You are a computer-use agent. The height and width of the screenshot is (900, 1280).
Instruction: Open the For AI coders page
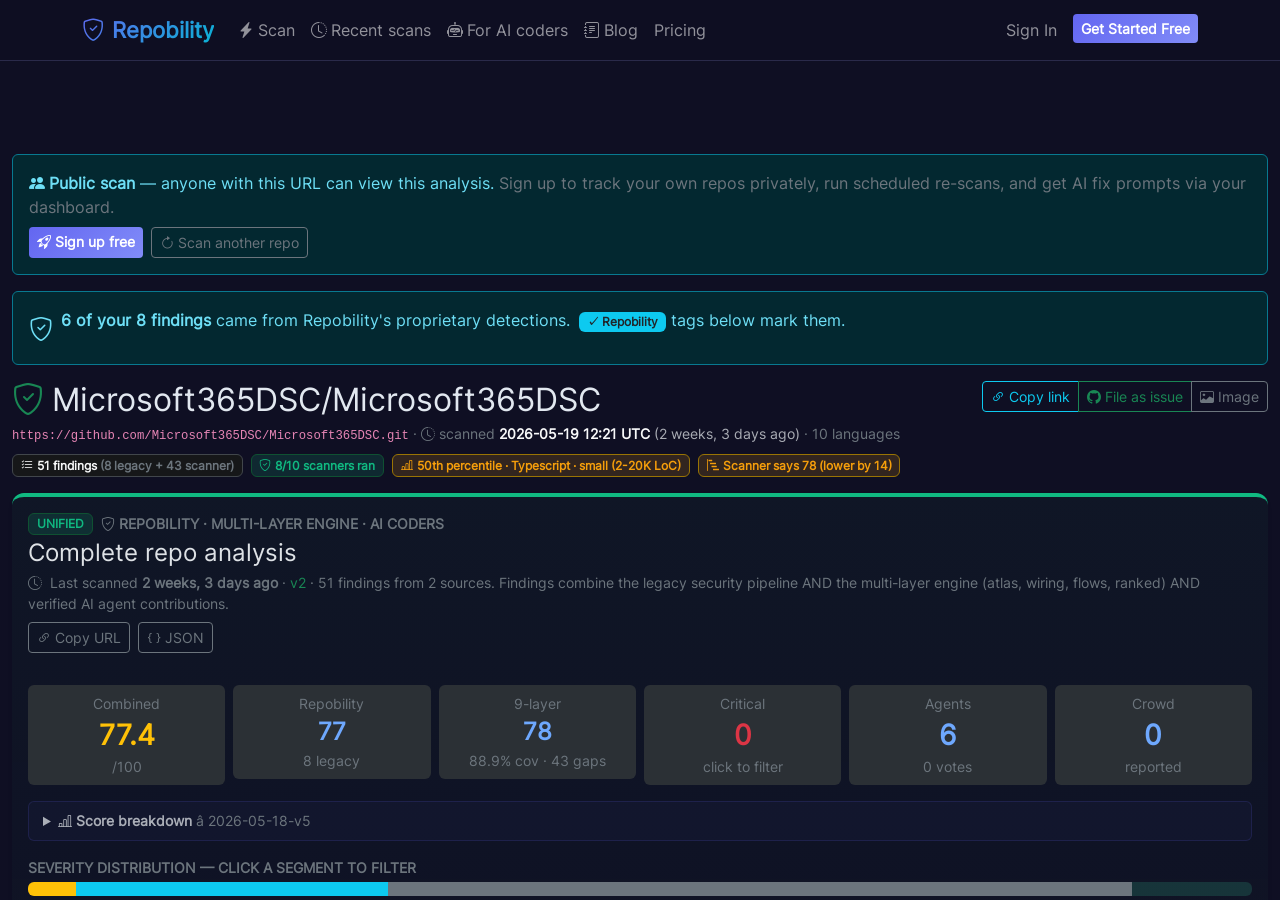[507, 30]
